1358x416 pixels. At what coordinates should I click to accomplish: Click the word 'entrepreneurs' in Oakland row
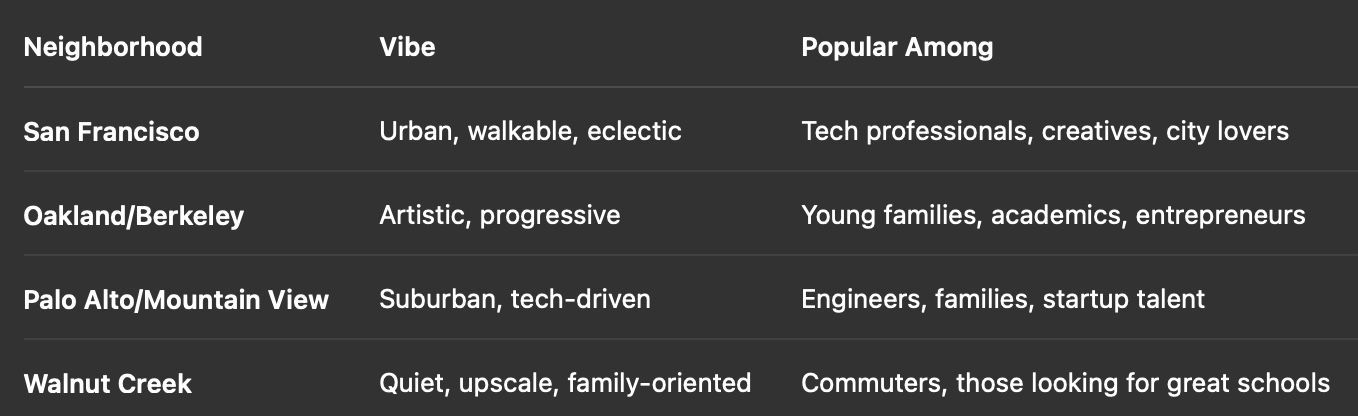[x=1220, y=216]
